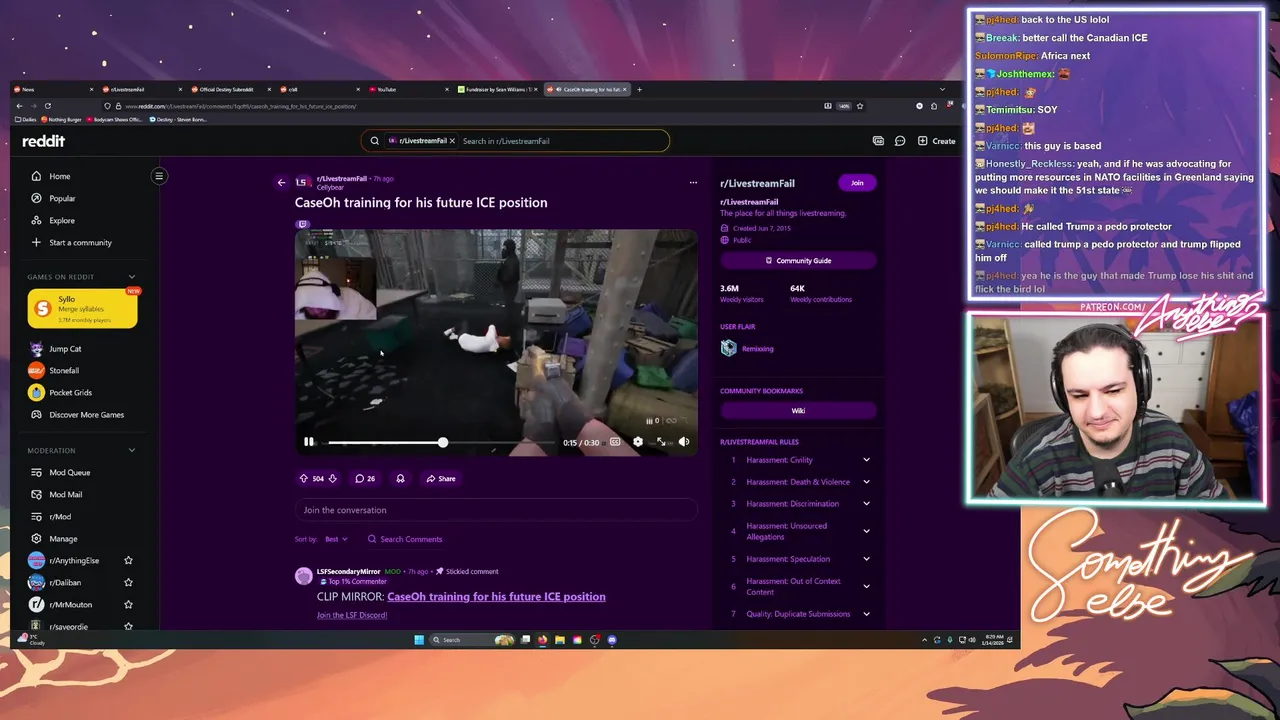Open the Join the LSF Discord link

point(352,615)
